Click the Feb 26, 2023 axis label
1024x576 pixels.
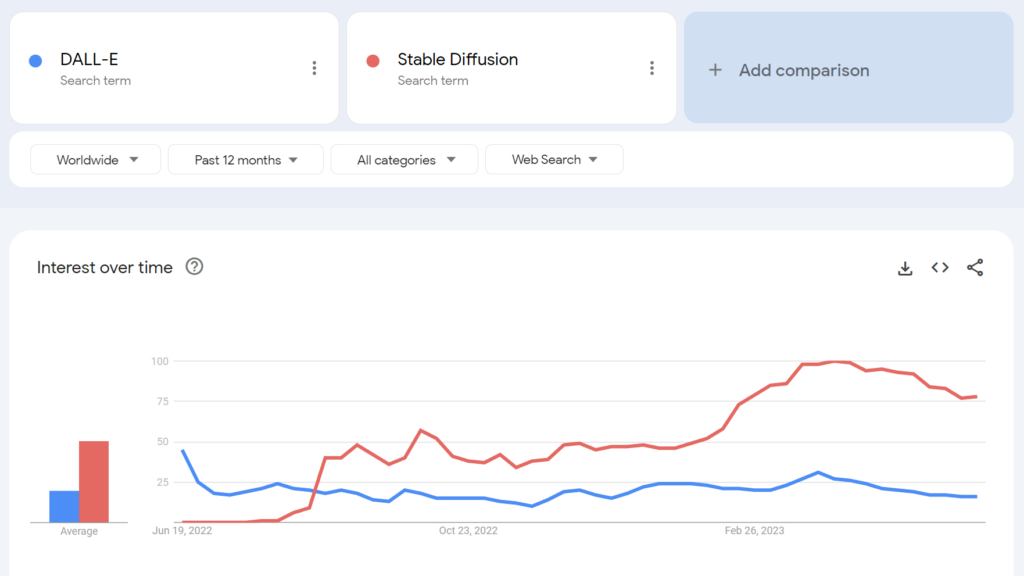(754, 530)
